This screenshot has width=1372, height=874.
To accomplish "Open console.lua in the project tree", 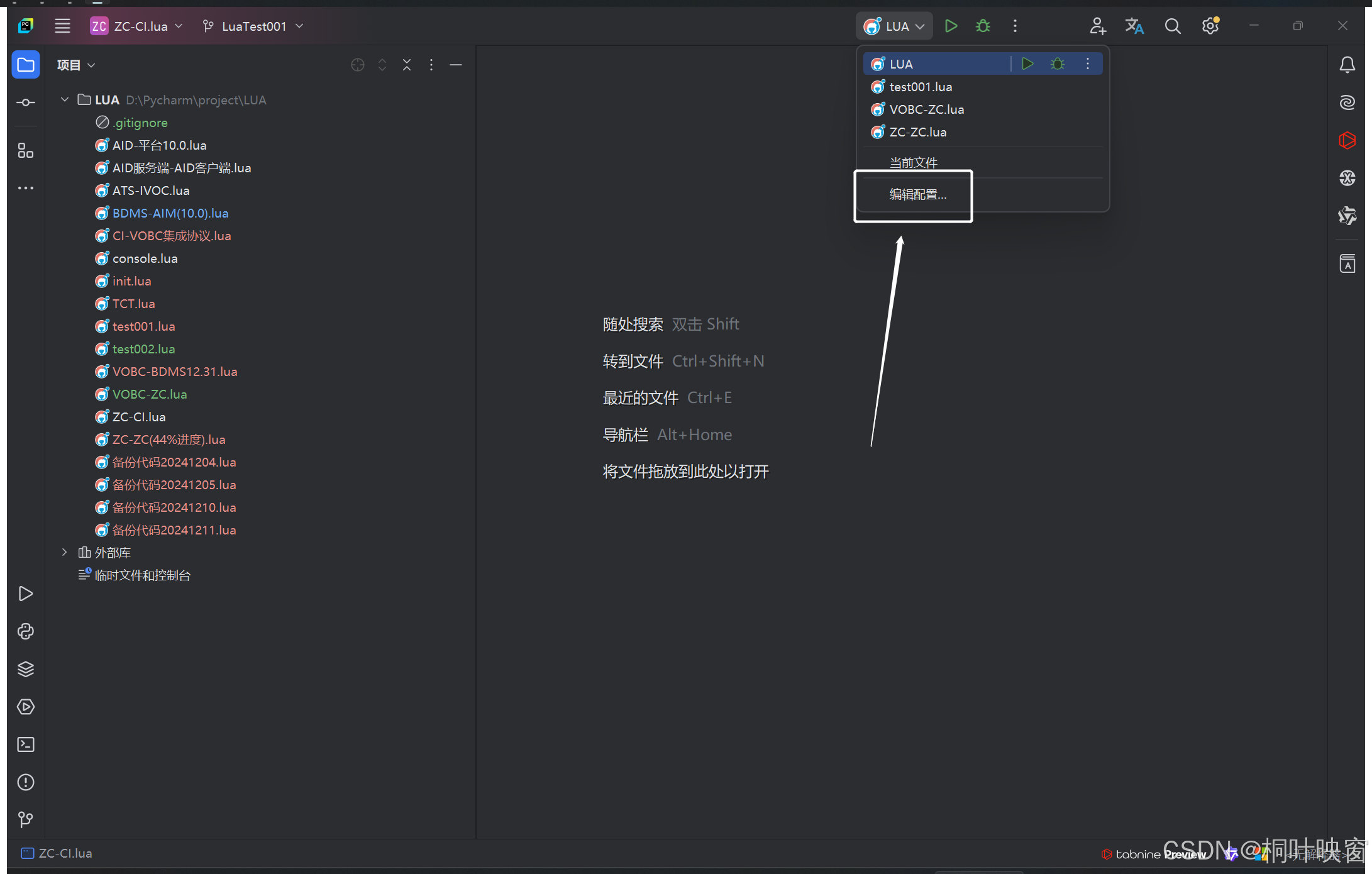I will coord(145,258).
